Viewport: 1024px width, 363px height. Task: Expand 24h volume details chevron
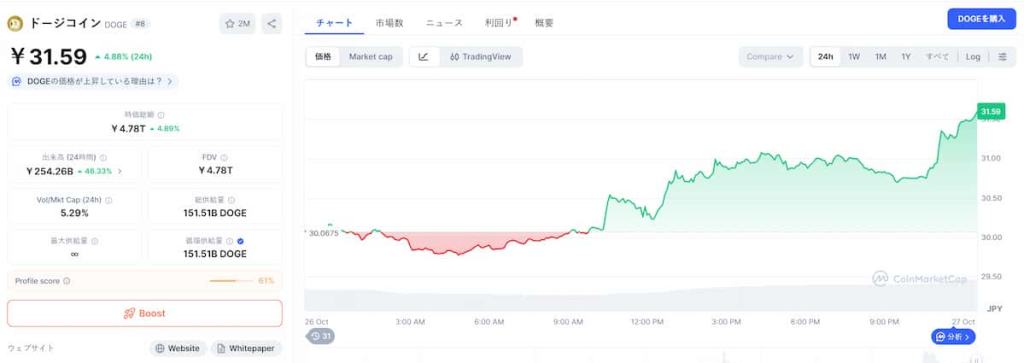(120, 171)
